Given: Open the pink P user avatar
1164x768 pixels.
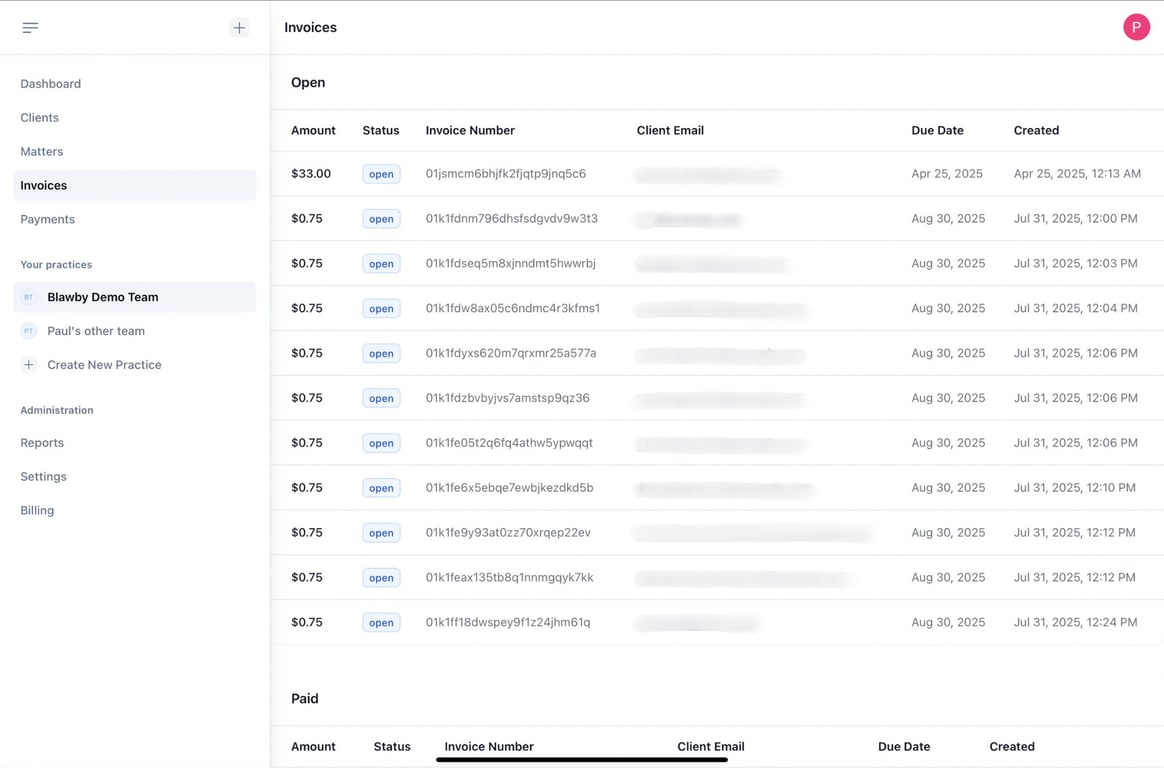Looking at the screenshot, I should (x=1136, y=27).
